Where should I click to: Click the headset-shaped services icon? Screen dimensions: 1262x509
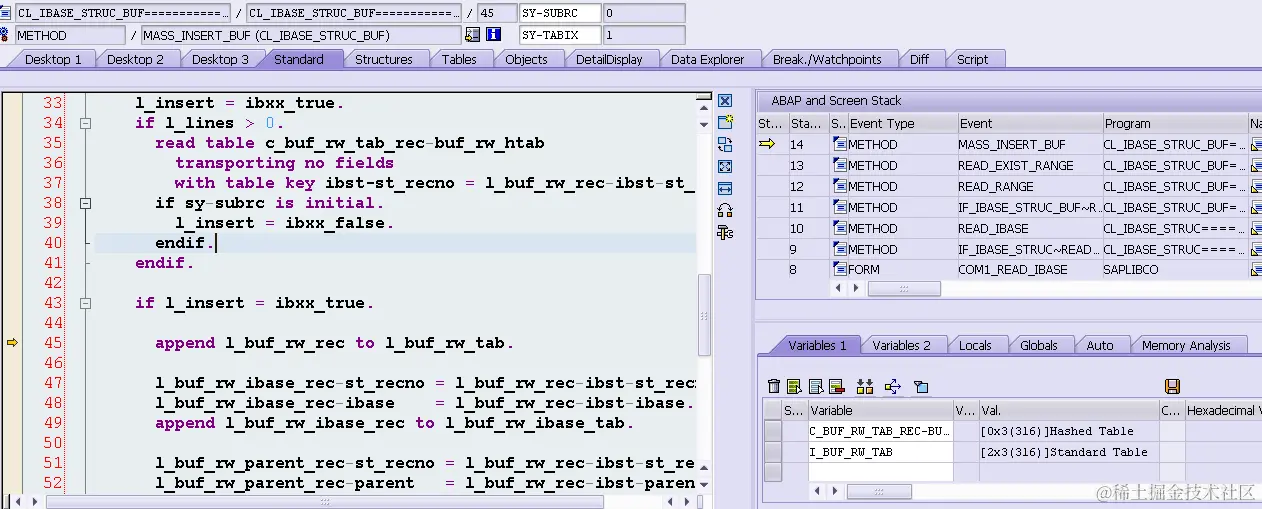(x=725, y=210)
